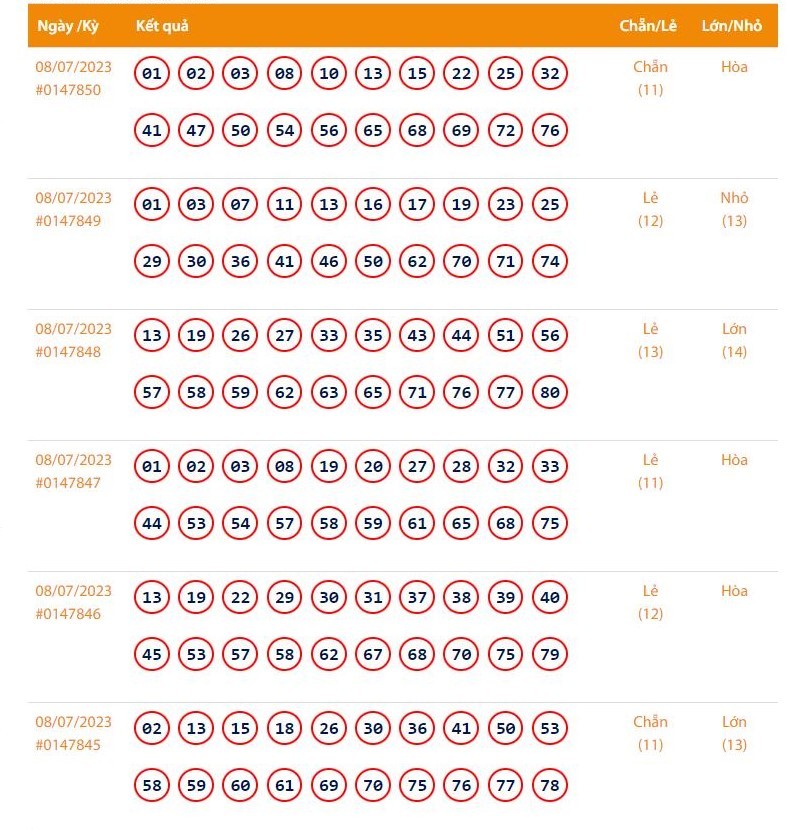Click ball 79 in draw #0147846
Screen dimensions: 791x830
point(549,654)
